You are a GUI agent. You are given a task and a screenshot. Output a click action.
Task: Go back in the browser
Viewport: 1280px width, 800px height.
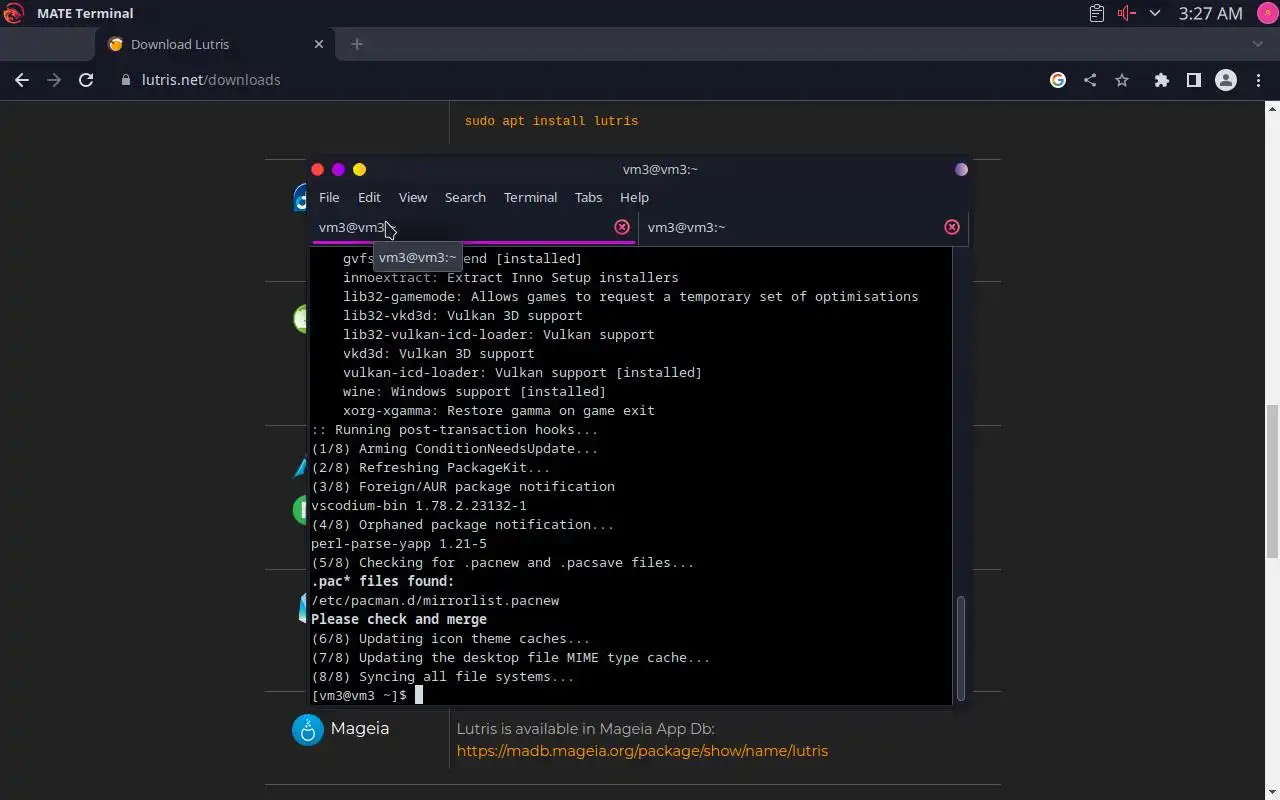(x=22, y=80)
